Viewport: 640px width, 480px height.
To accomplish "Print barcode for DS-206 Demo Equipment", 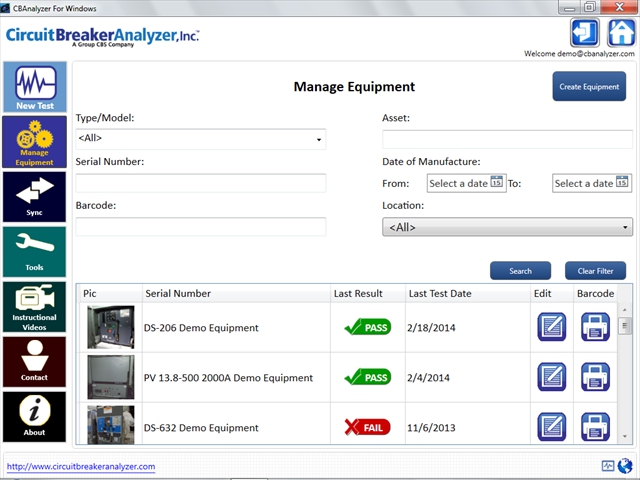I will [x=595, y=327].
